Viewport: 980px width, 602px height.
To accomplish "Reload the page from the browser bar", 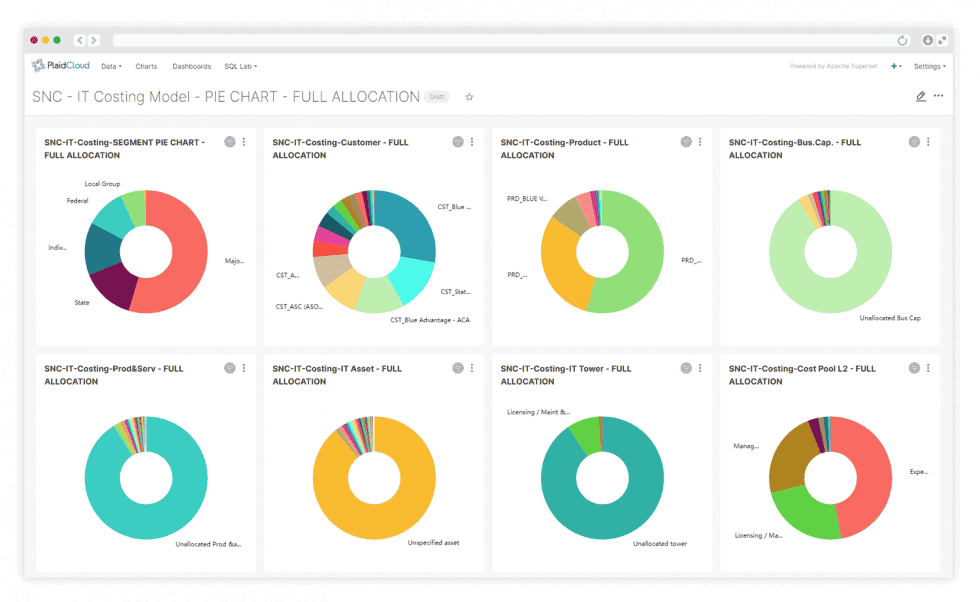I will pos(902,41).
